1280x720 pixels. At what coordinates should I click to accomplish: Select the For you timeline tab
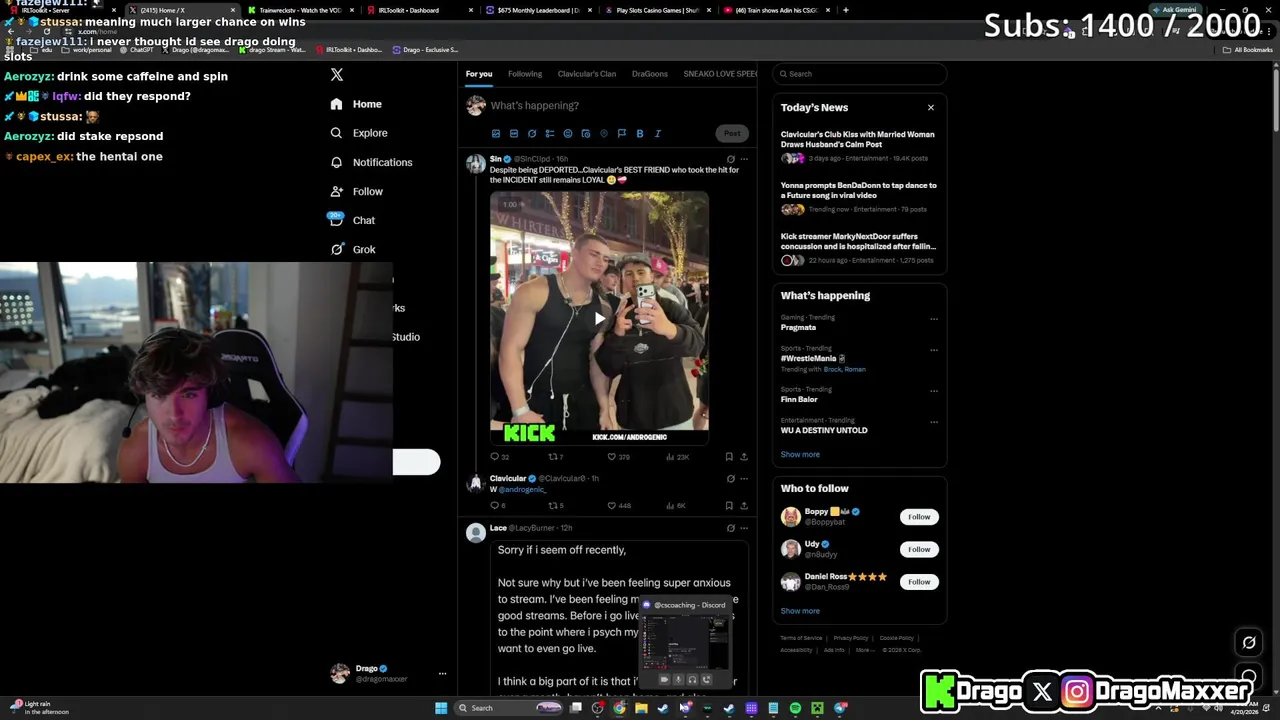pyautogui.click(x=479, y=74)
